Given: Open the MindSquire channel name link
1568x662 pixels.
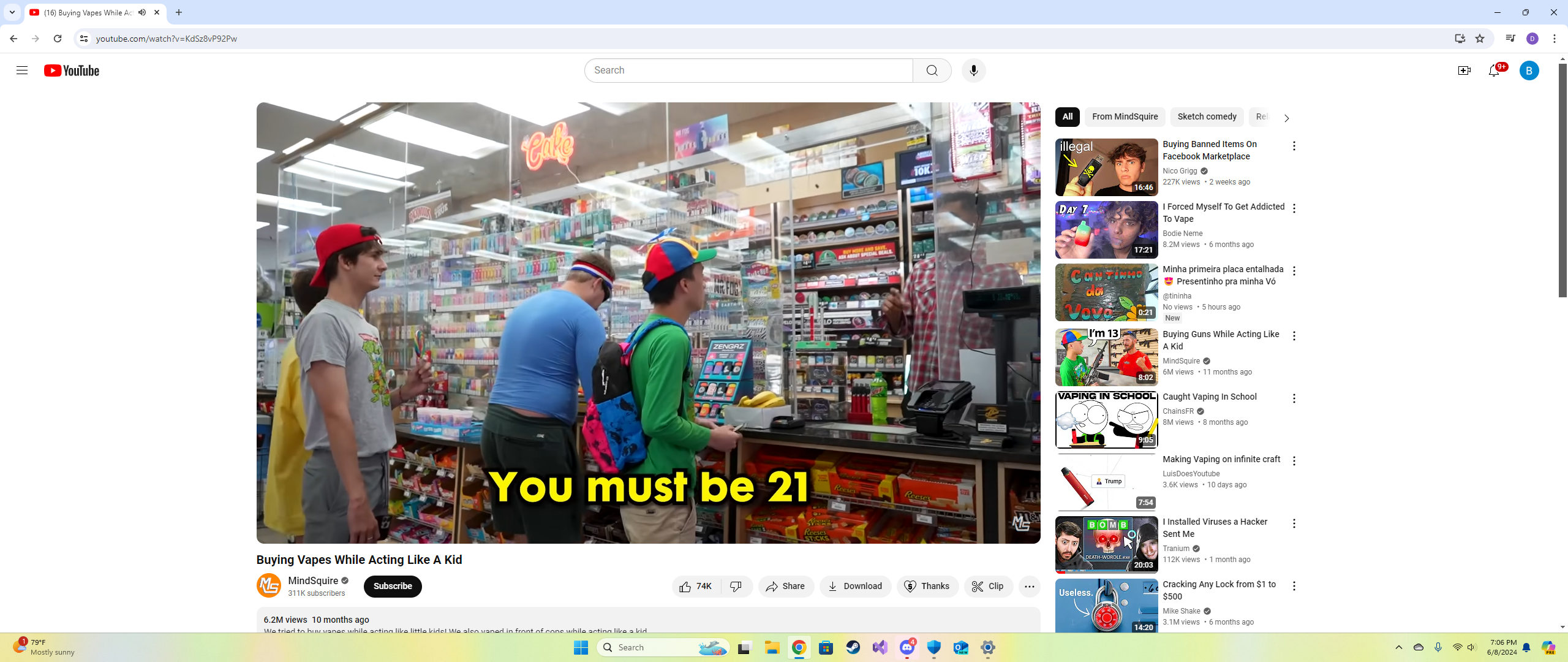Looking at the screenshot, I should (313, 580).
